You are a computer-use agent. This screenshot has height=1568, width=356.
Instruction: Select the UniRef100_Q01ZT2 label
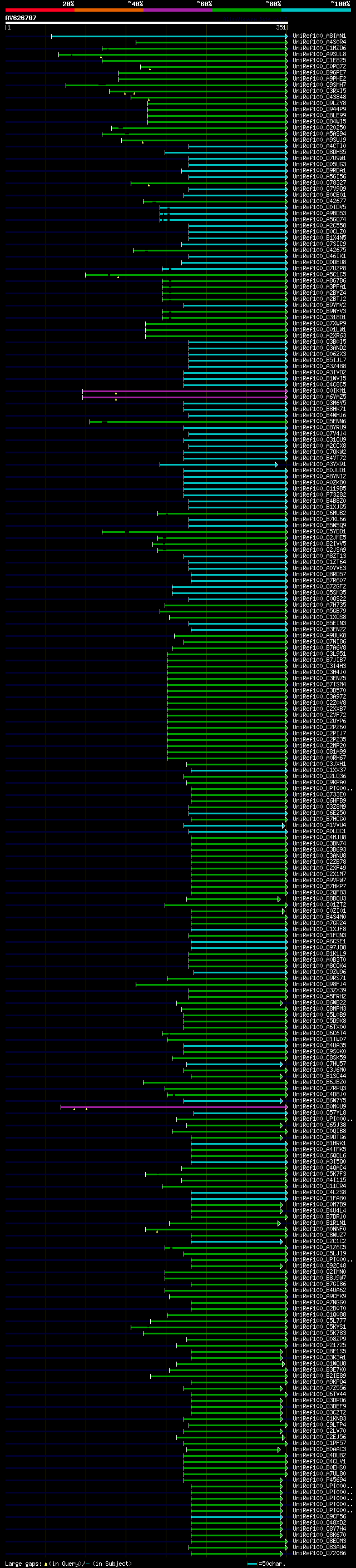319,904
